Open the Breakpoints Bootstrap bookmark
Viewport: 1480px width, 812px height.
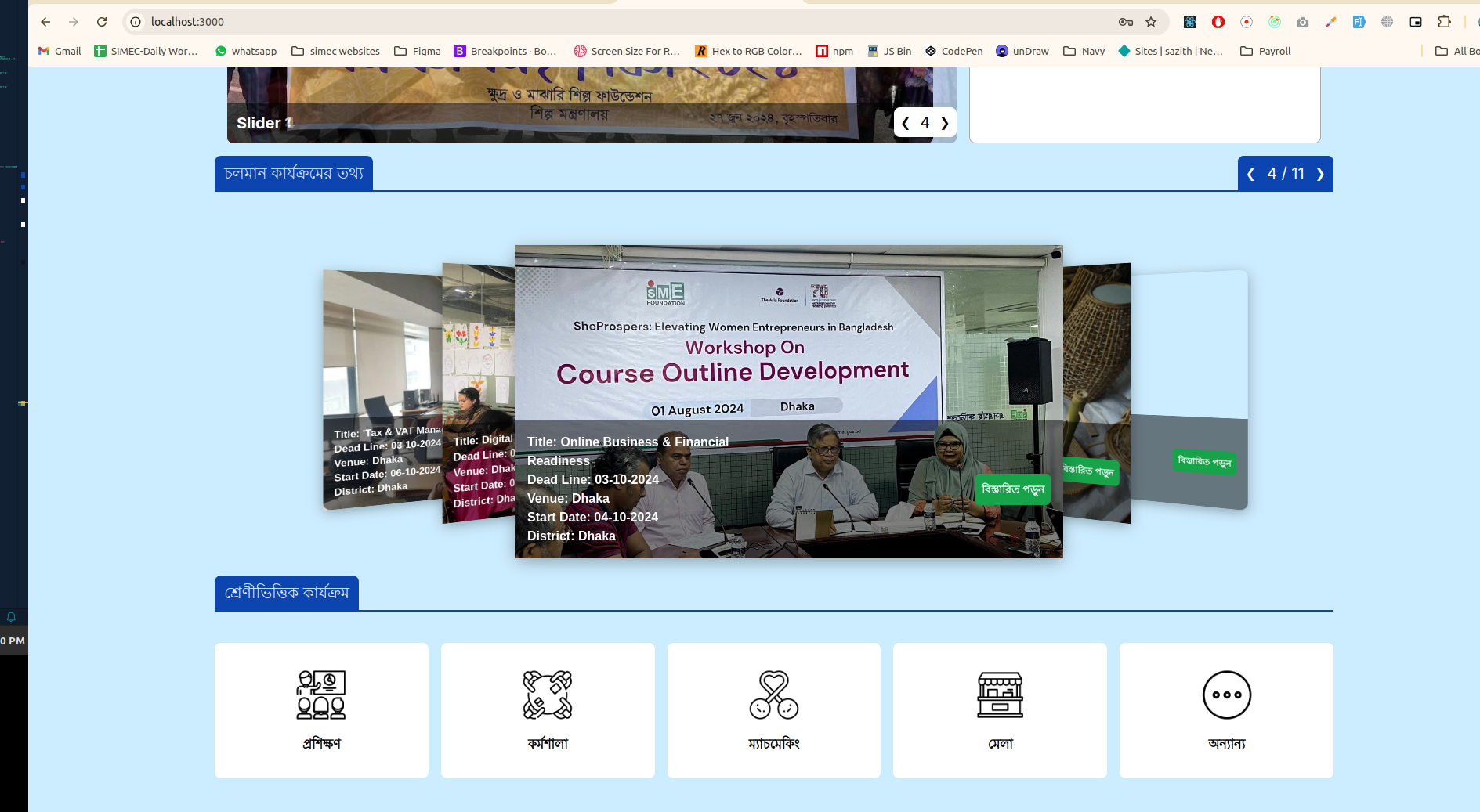point(505,51)
